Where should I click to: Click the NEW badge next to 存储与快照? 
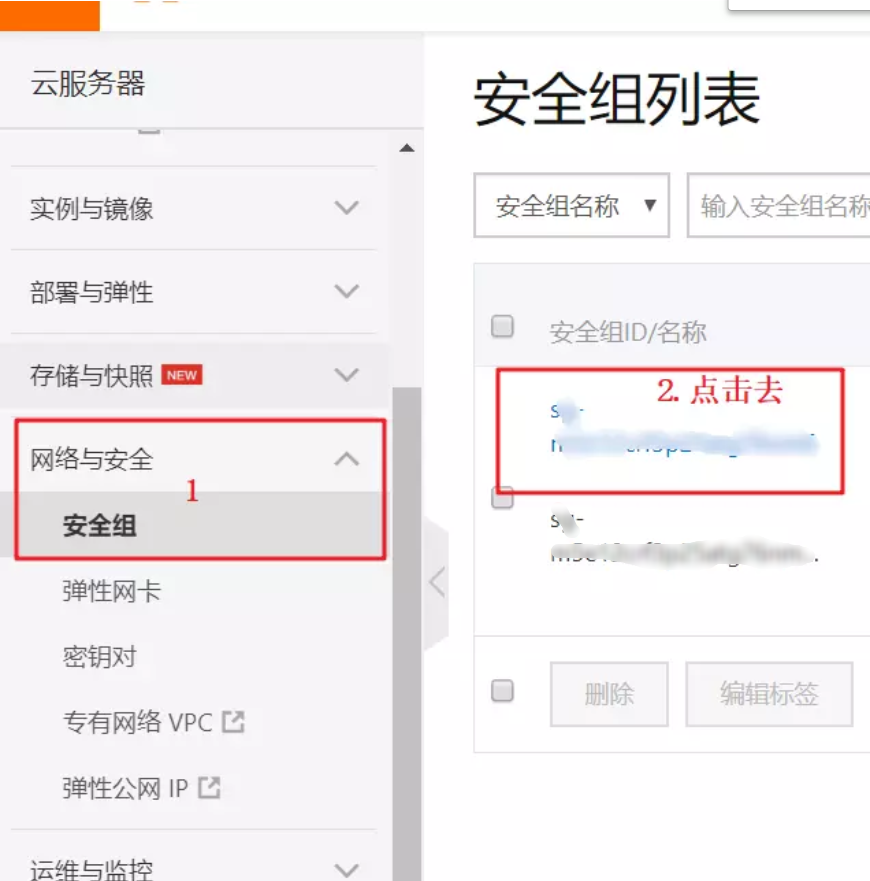coord(182,375)
